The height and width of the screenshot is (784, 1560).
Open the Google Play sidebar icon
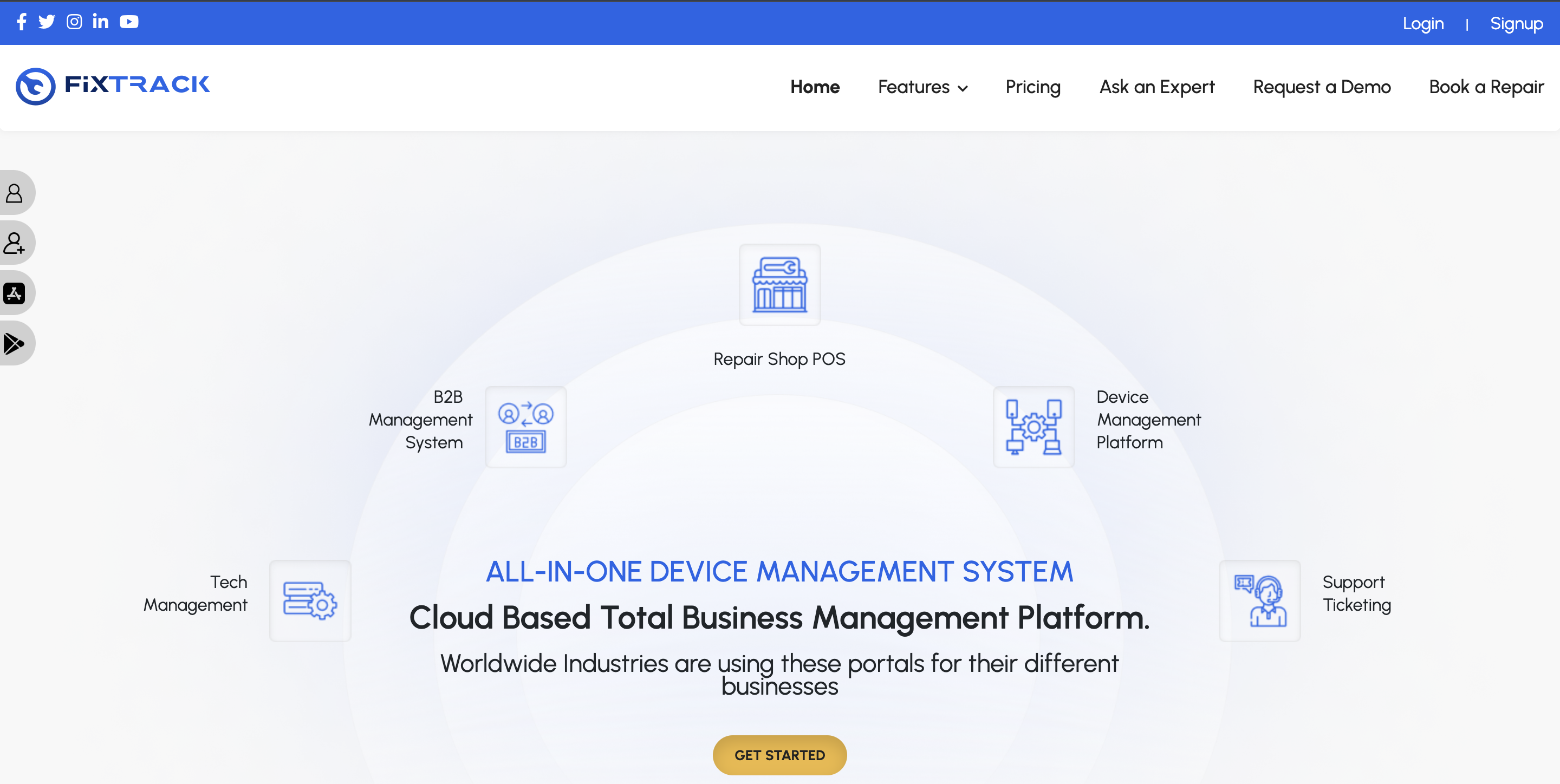pos(15,343)
